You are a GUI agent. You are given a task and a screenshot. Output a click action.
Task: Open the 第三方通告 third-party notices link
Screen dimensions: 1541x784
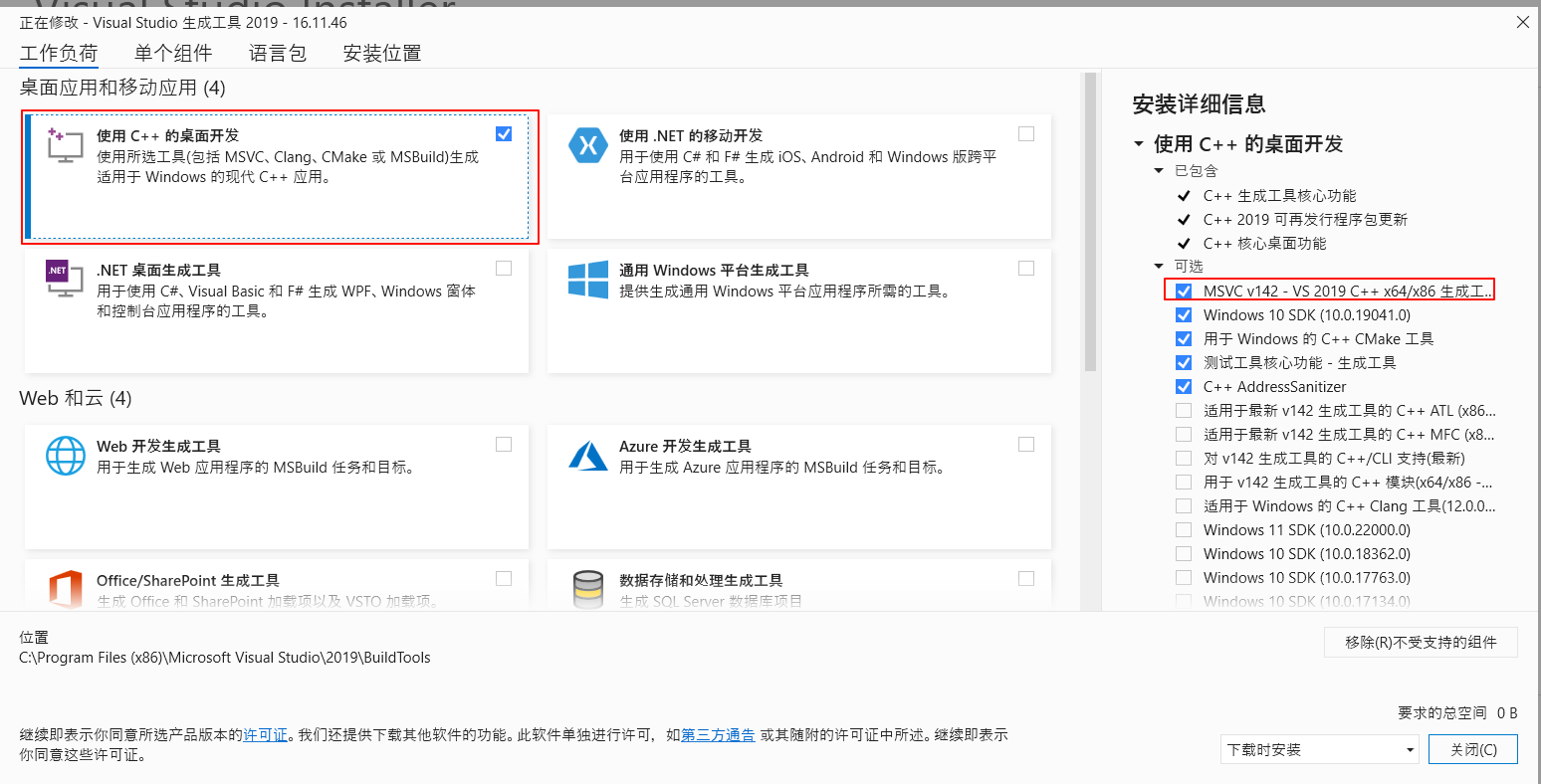pos(718,735)
